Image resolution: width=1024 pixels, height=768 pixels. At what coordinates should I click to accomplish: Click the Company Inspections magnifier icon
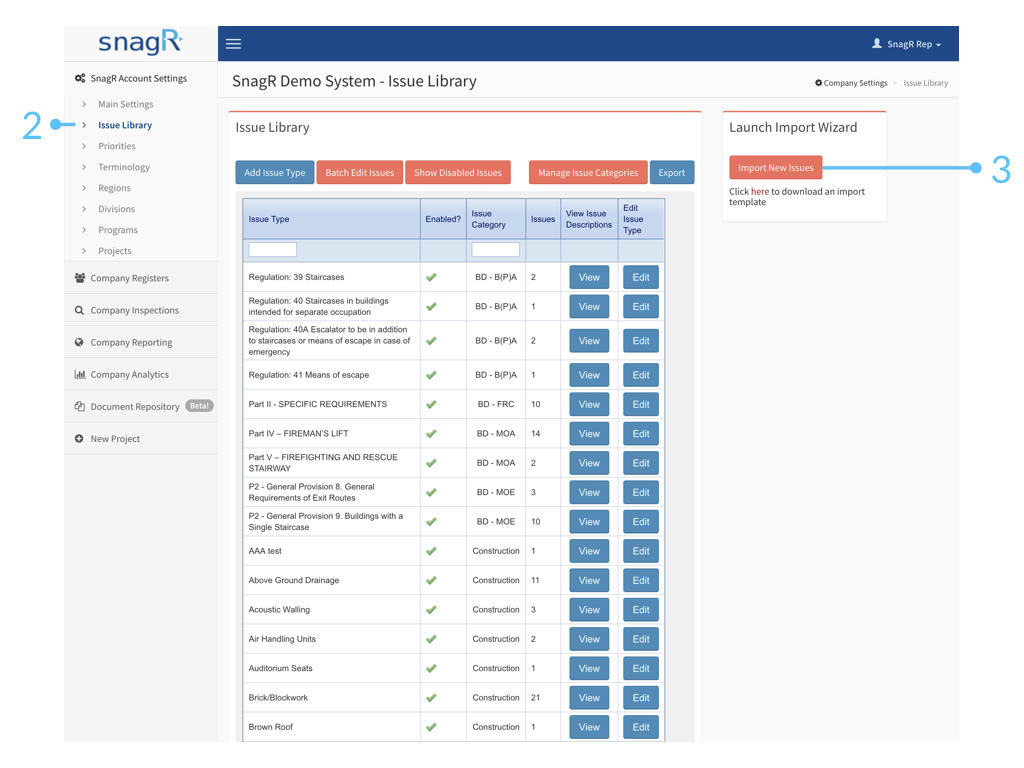coord(79,310)
